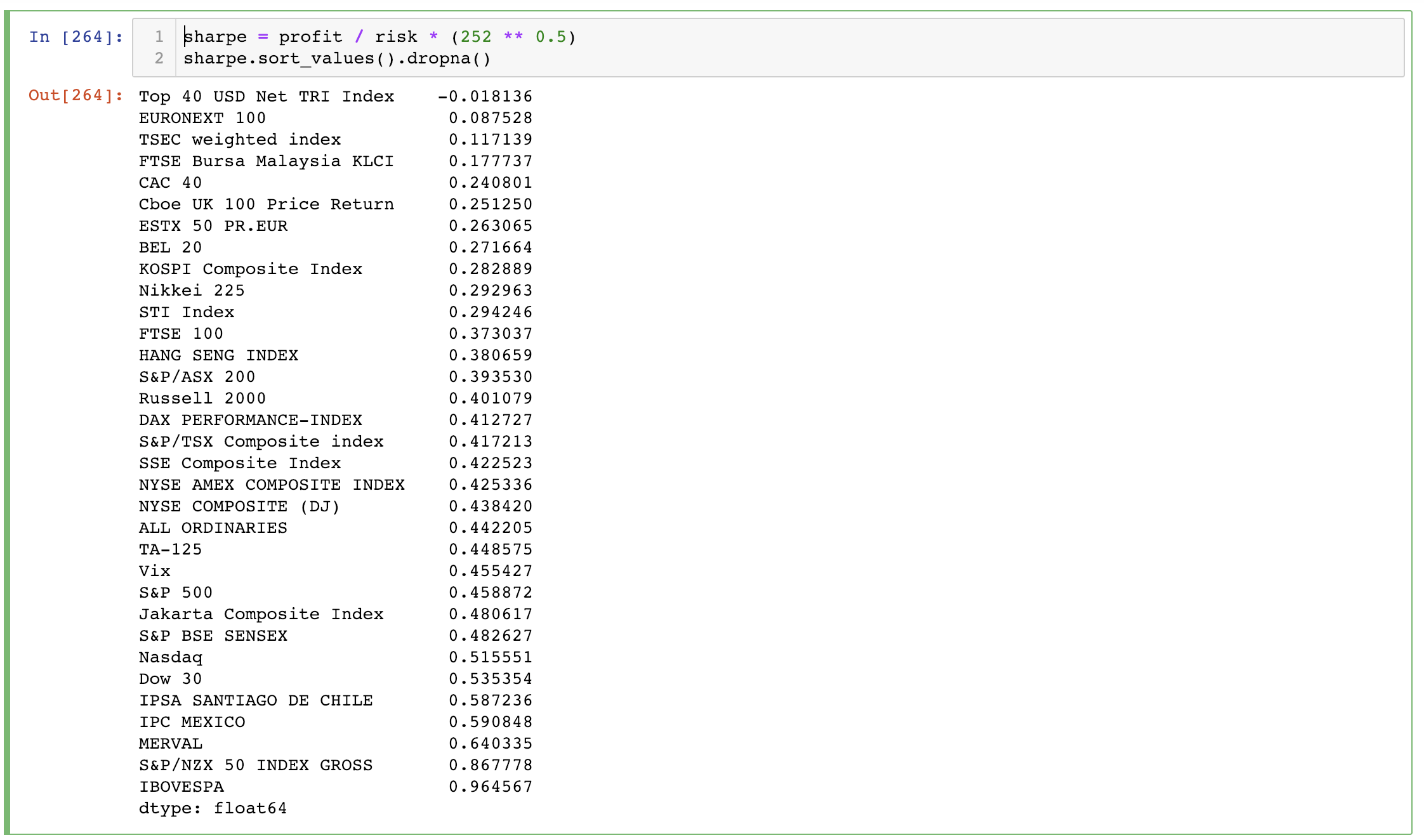Click the value 0.251250
Image resolution: width=1424 pixels, height=840 pixels.
491,204
